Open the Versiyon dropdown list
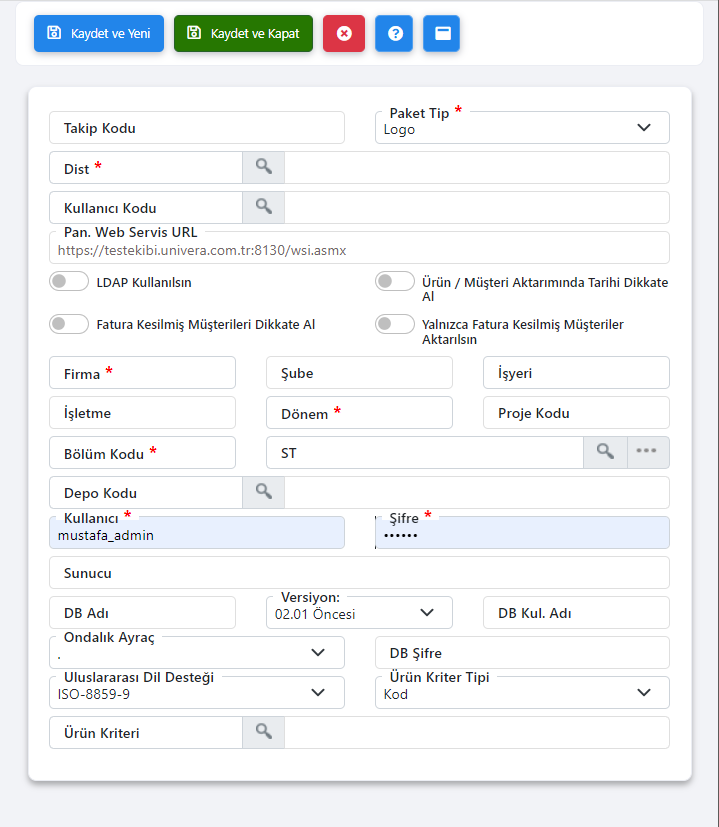 point(359,612)
